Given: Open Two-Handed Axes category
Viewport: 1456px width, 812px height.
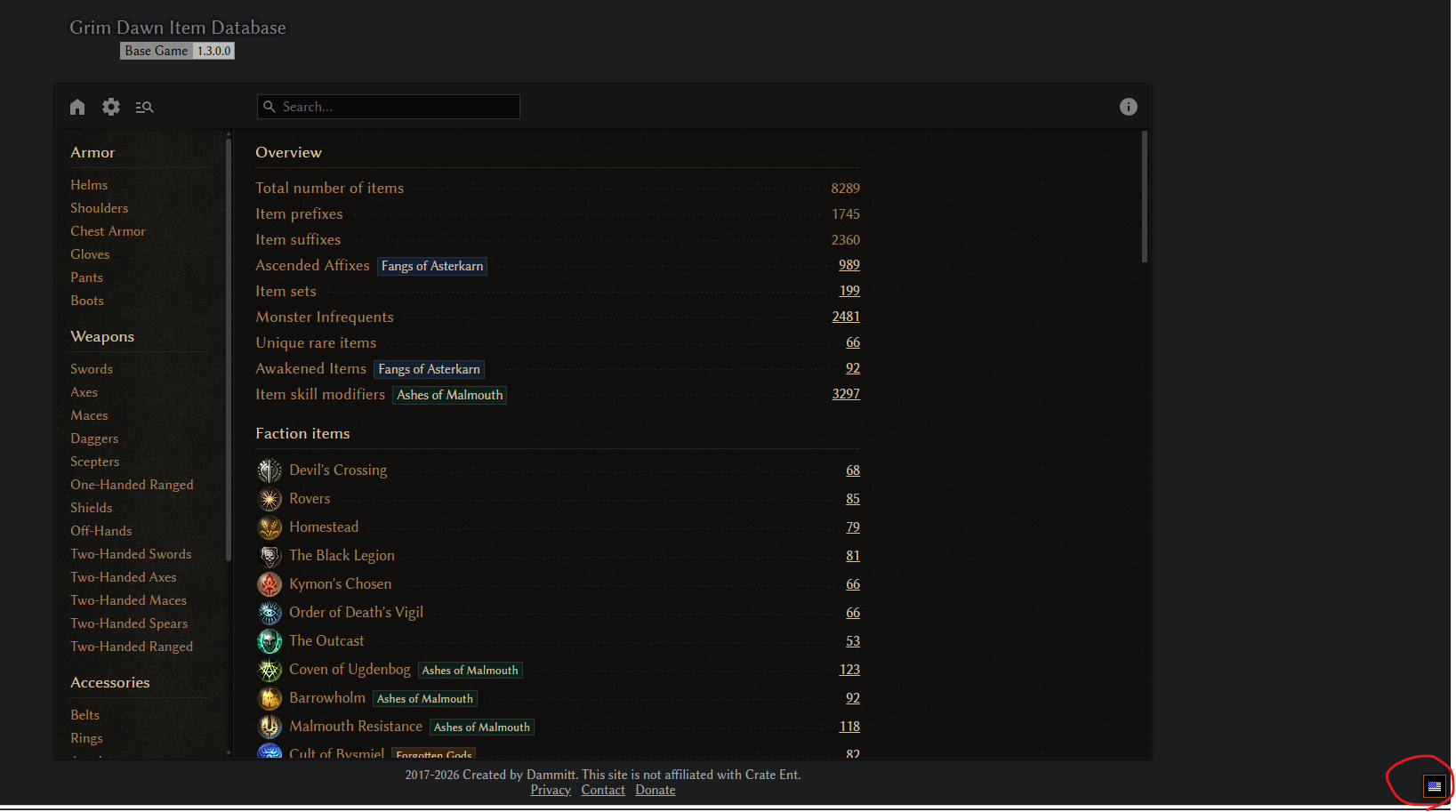Looking at the screenshot, I should tap(124, 577).
